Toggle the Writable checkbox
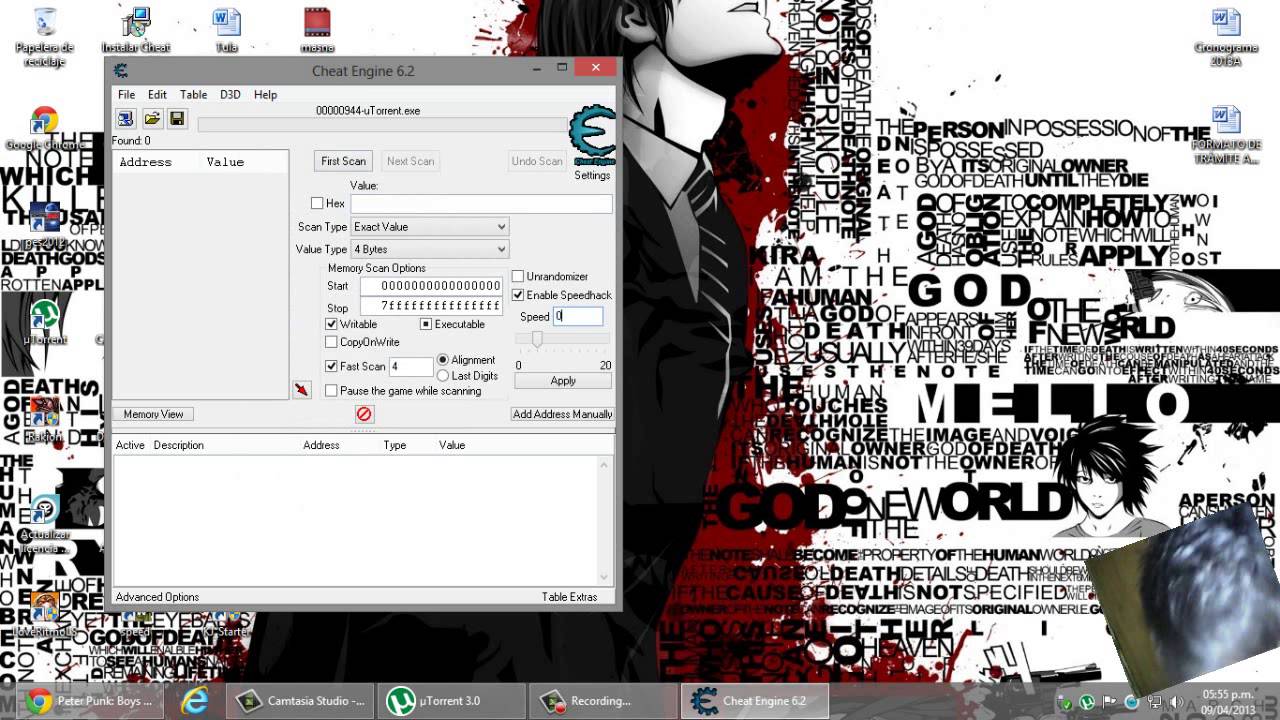The image size is (1280, 720). [x=332, y=324]
